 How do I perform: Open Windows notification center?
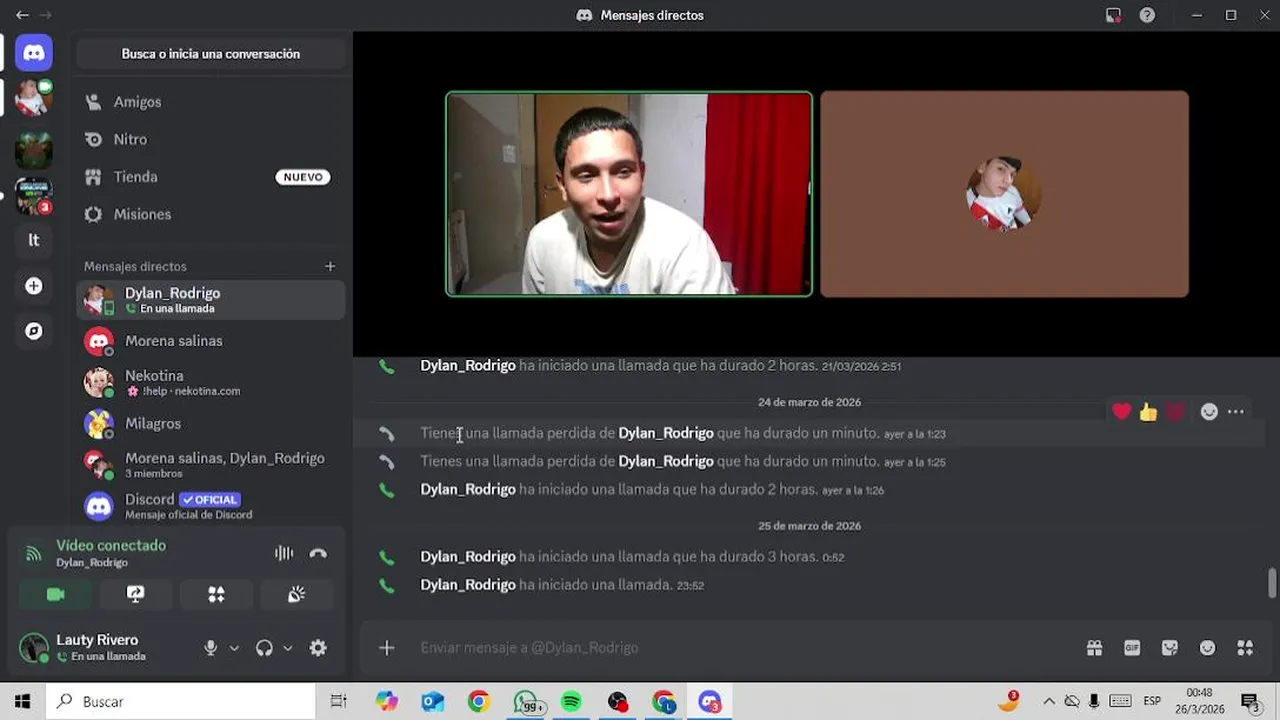coord(1250,702)
